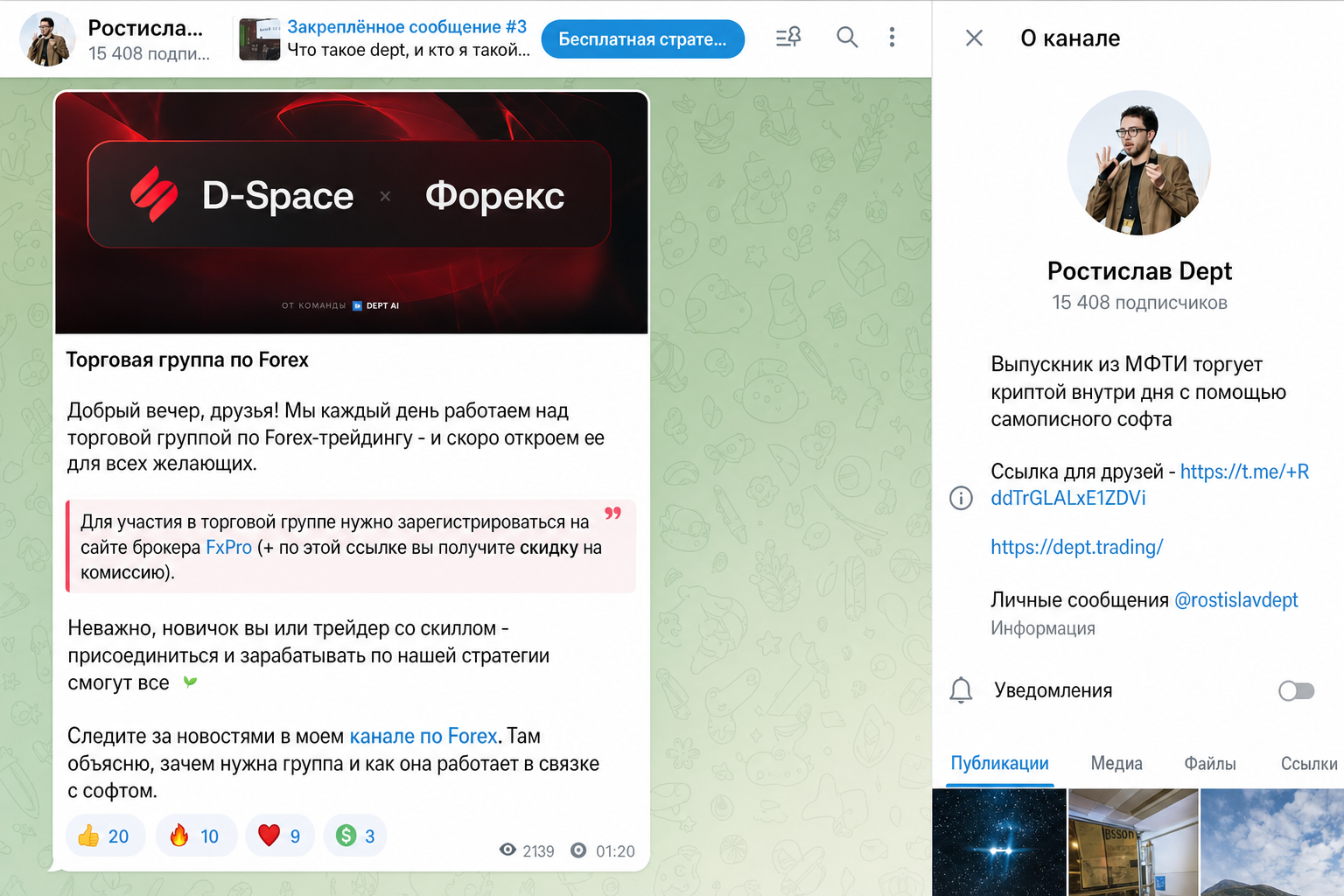This screenshot has height=896, width=1344.
Task: Open the search icon in the chat header
Action: [847, 37]
